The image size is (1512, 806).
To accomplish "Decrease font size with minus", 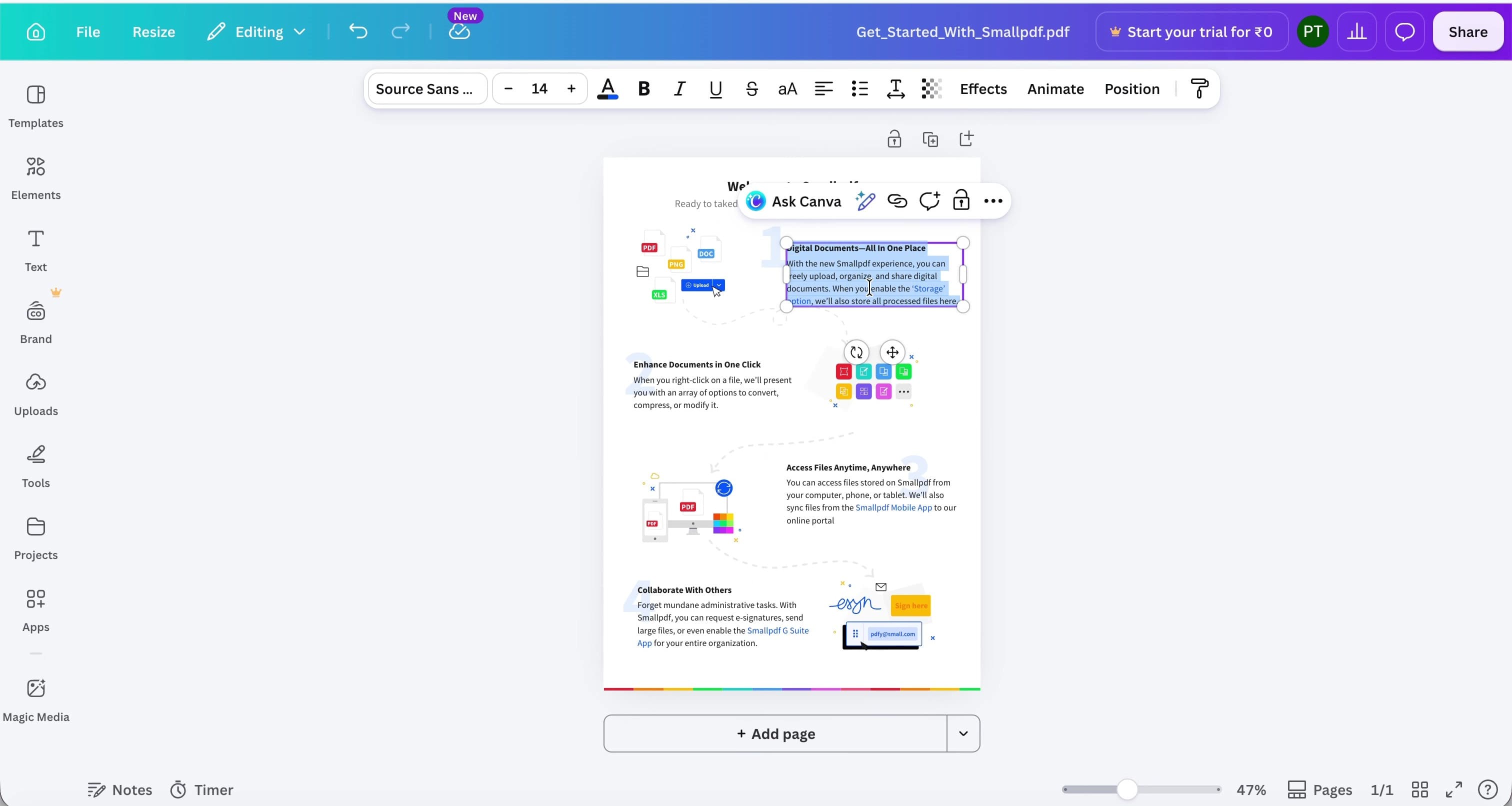I will pyautogui.click(x=508, y=88).
